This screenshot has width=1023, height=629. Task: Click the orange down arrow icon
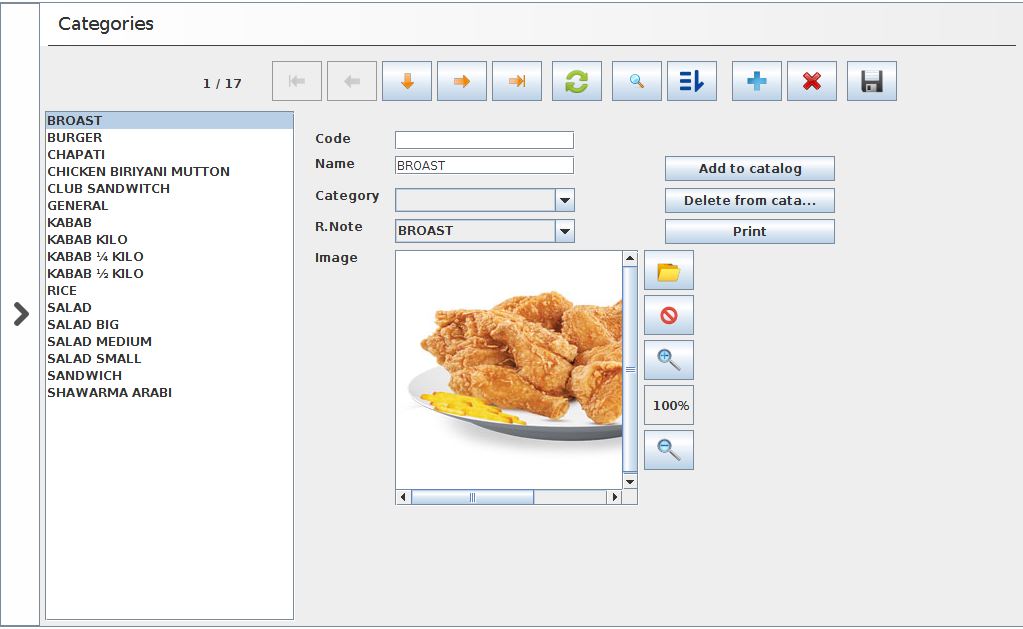[407, 82]
